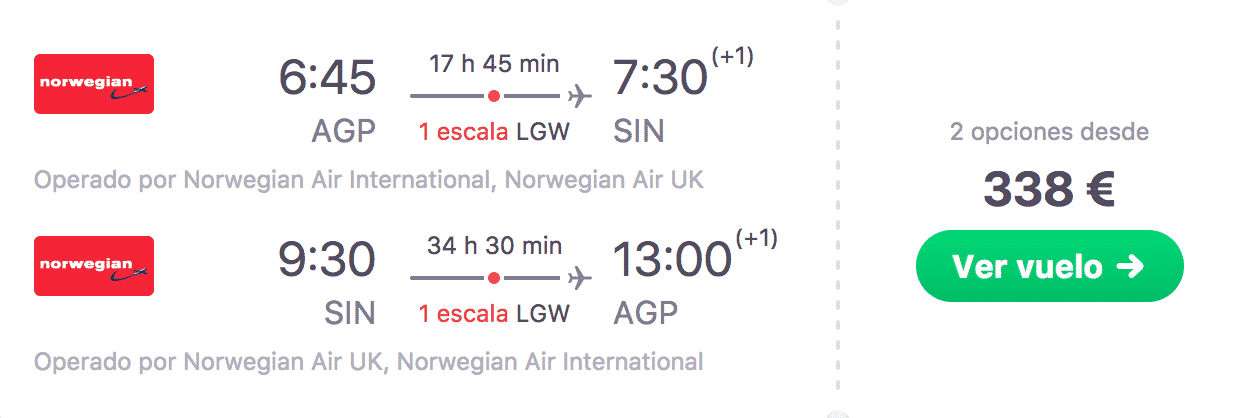This screenshot has width=1238, height=418.
Task: Click the red stopover dot on return route
Action: click(493, 278)
